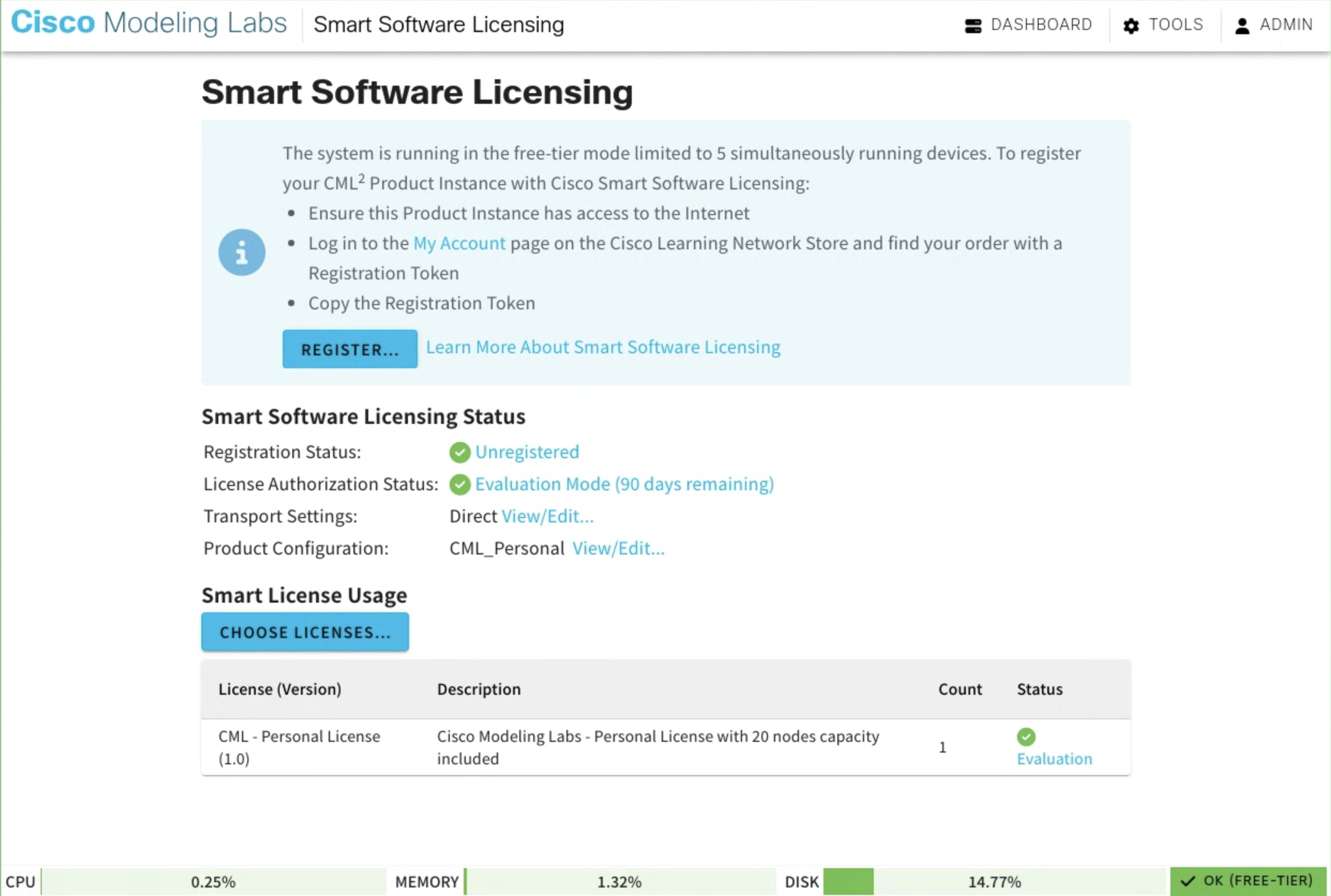Image resolution: width=1331 pixels, height=896 pixels.
Task: Click View/Edit for Transport Settings
Action: (548, 516)
